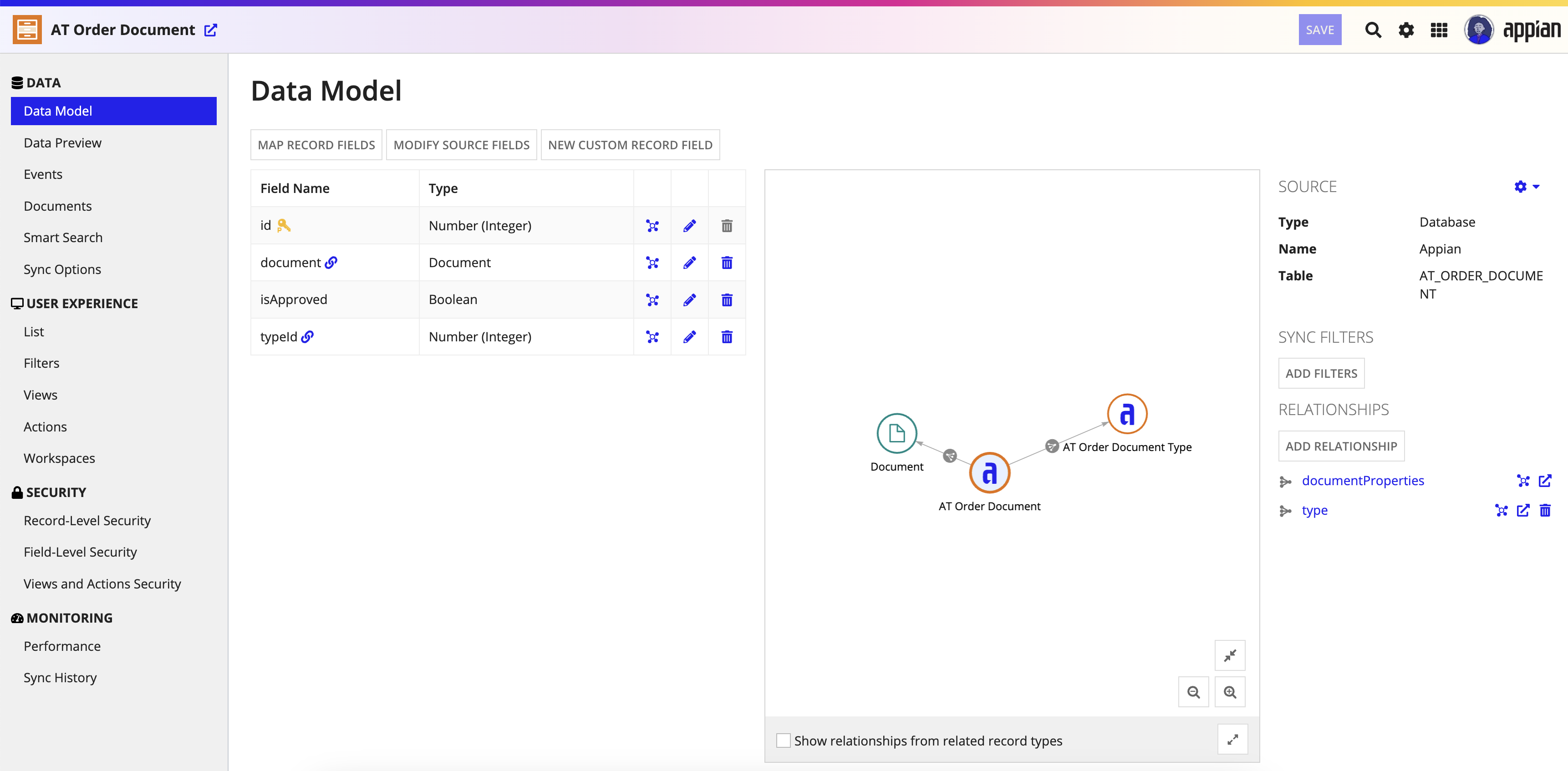Click ADD RELATIONSHIP button

click(x=1341, y=446)
